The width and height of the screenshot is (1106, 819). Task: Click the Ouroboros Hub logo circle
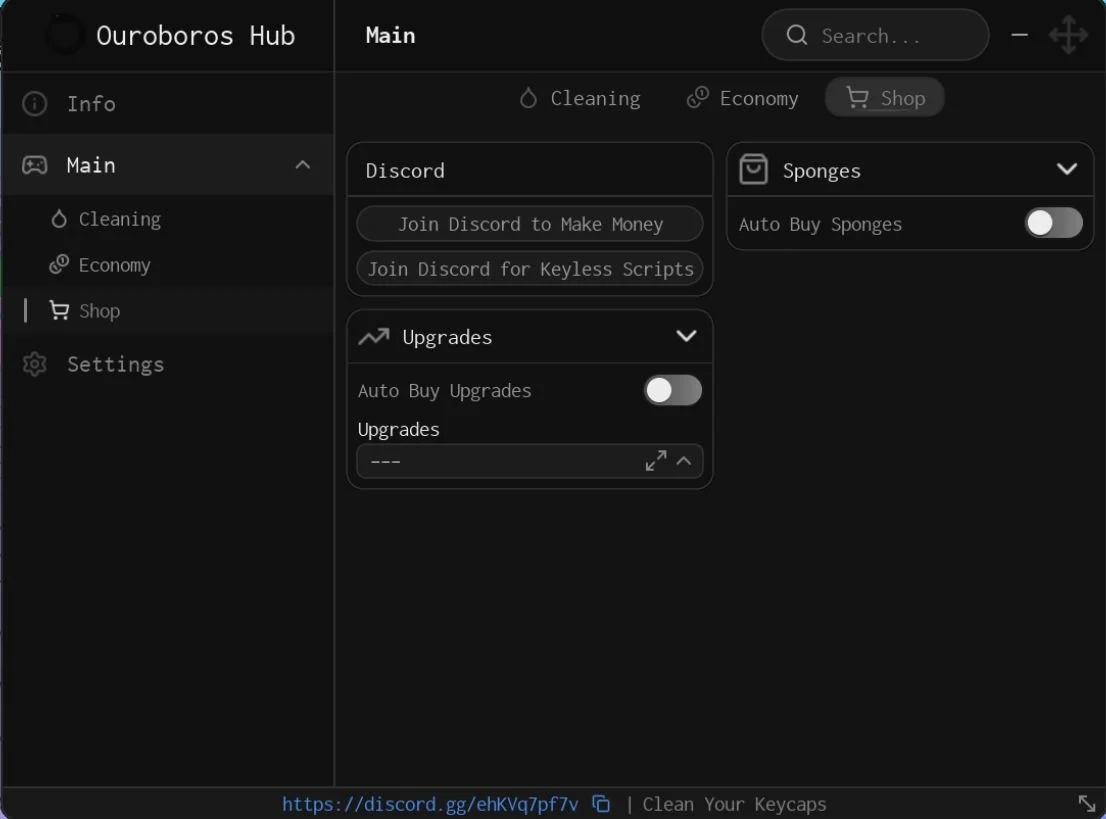[65, 35]
